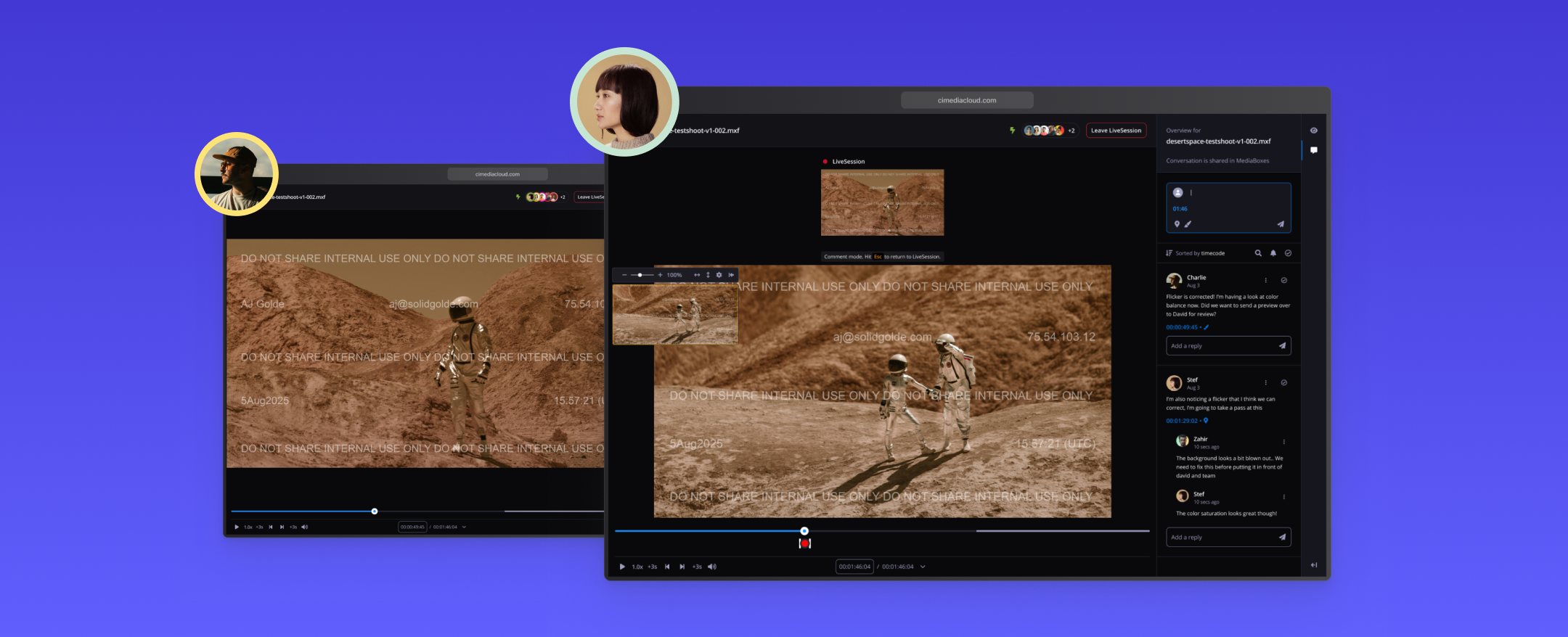
Task: Mute audio in the right player
Action: coord(711,567)
